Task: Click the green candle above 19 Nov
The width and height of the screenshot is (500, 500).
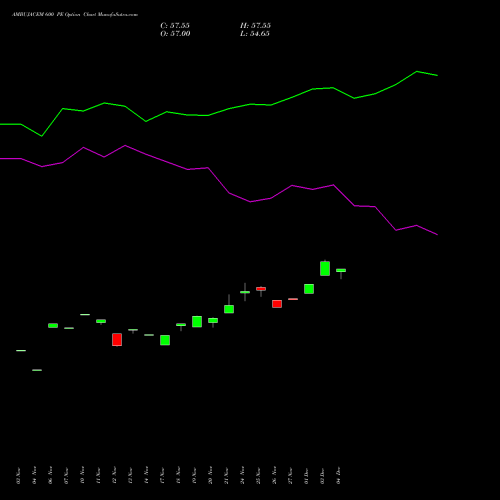Action: pyautogui.click(x=197, y=322)
